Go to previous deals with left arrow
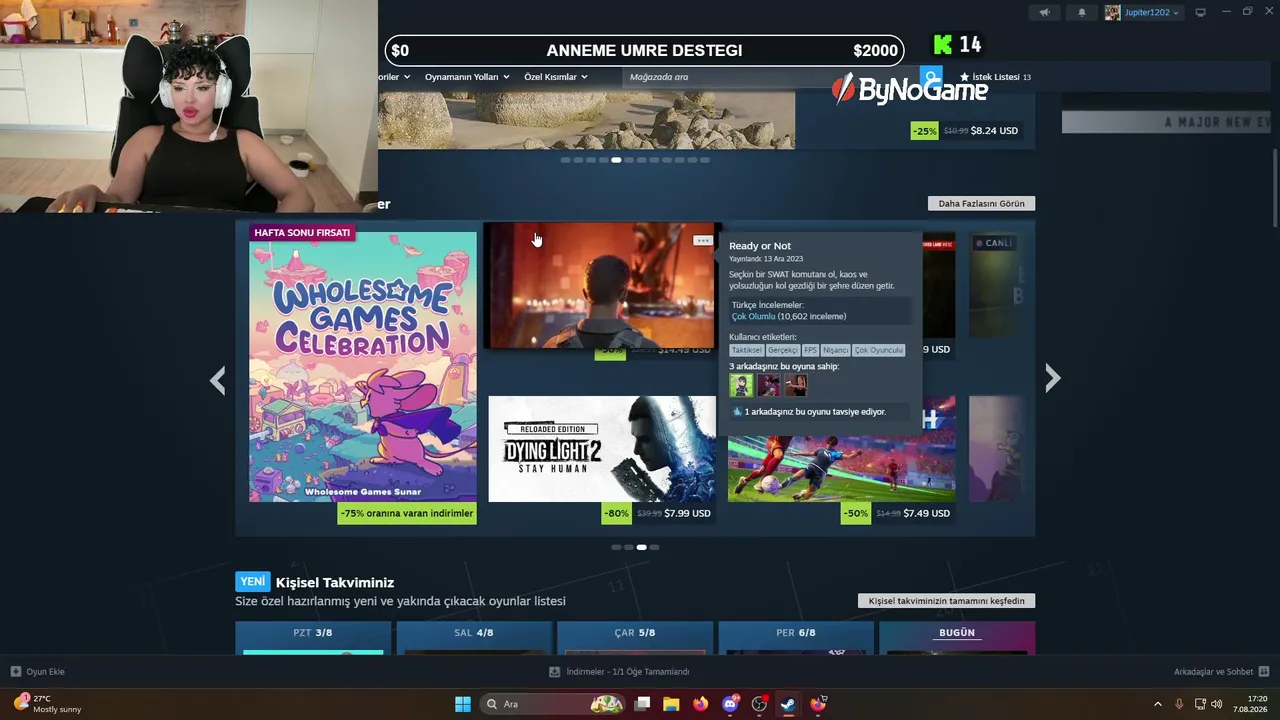Screen dimensions: 1280x720 tap(217, 380)
